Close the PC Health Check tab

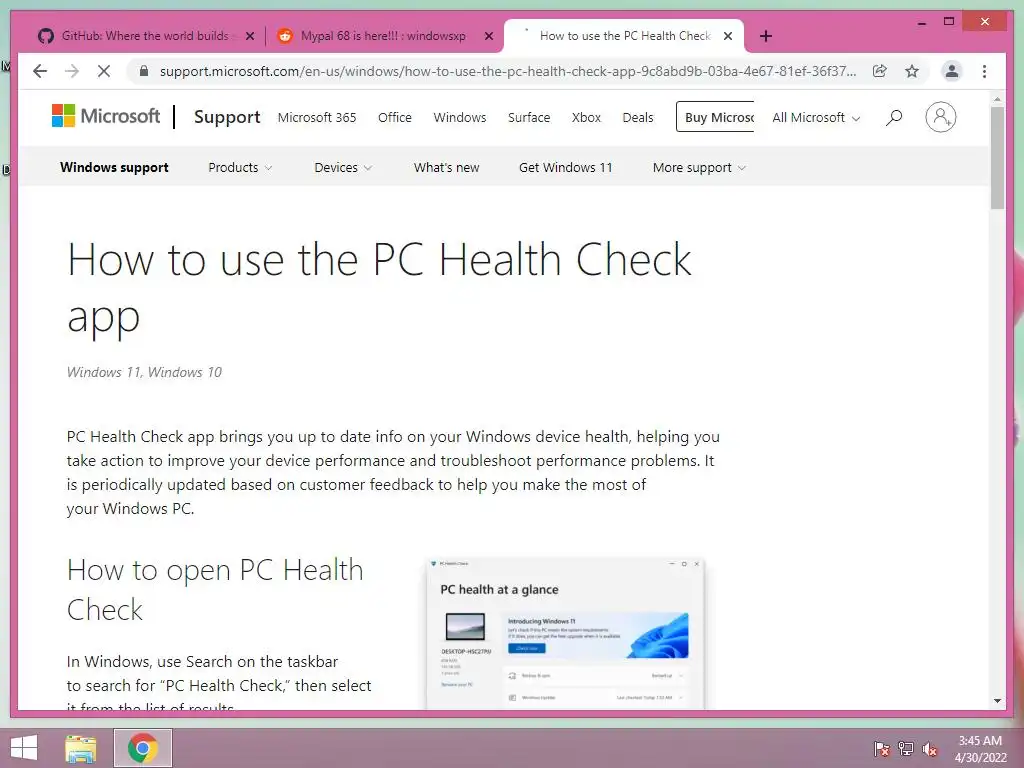(728, 36)
